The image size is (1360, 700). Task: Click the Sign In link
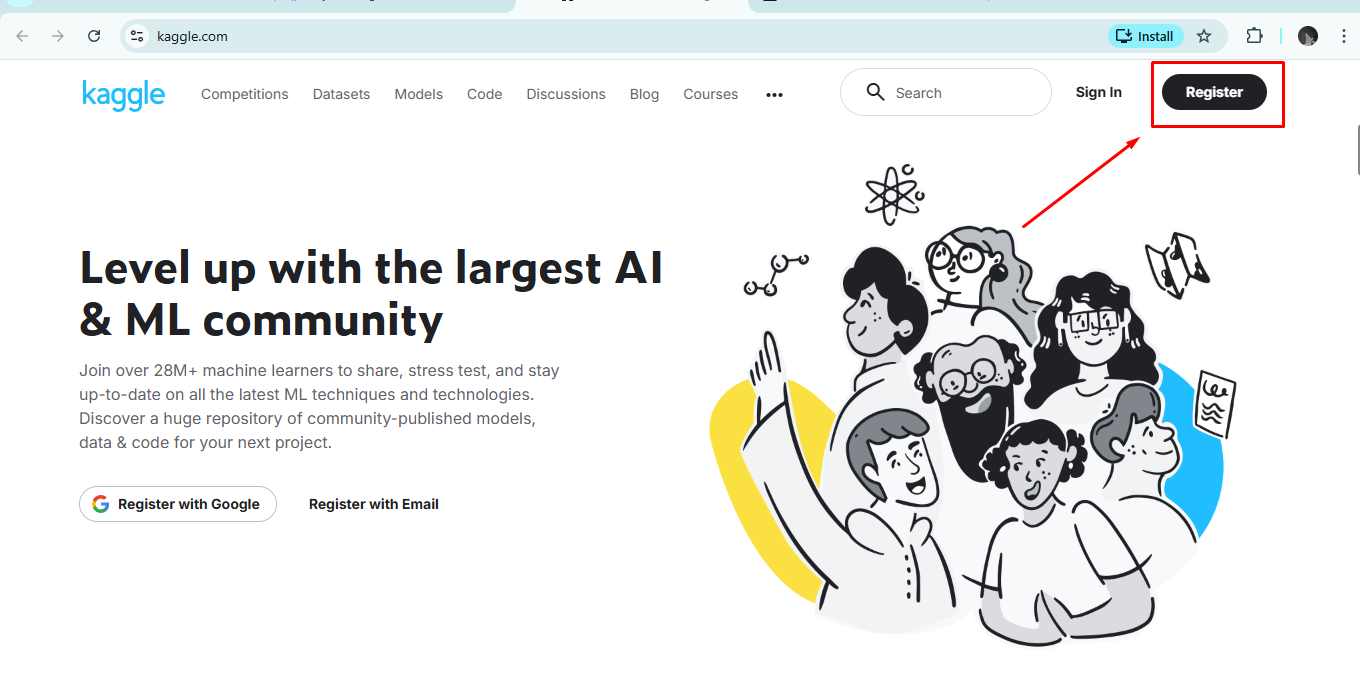coord(1098,92)
